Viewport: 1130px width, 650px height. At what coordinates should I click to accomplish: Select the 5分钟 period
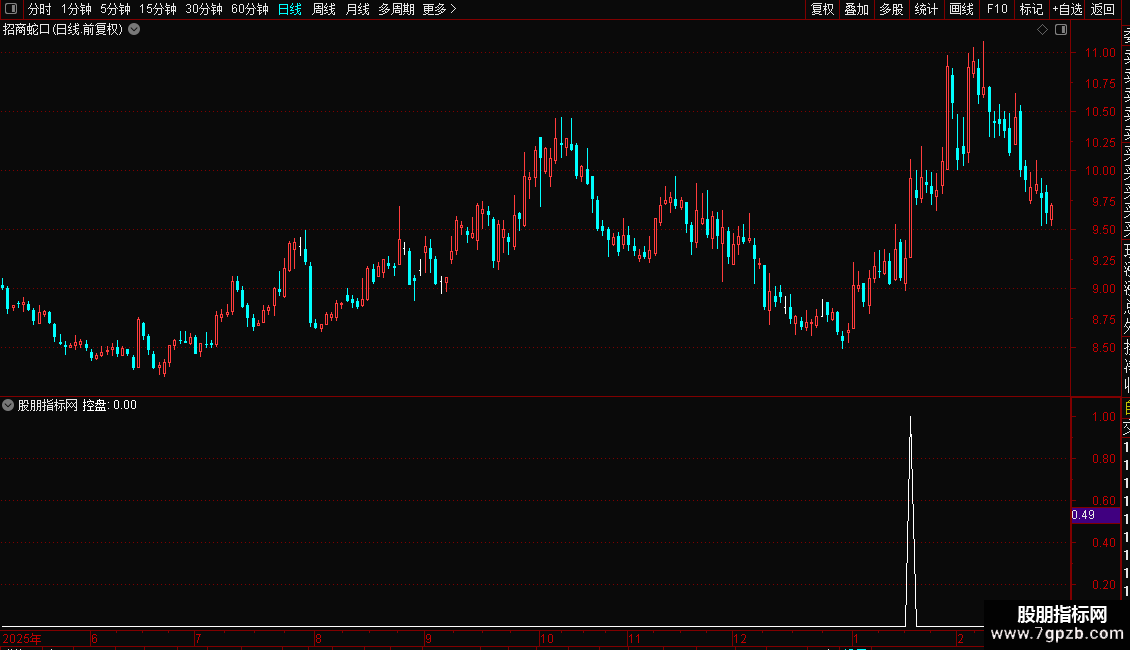pos(115,9)
